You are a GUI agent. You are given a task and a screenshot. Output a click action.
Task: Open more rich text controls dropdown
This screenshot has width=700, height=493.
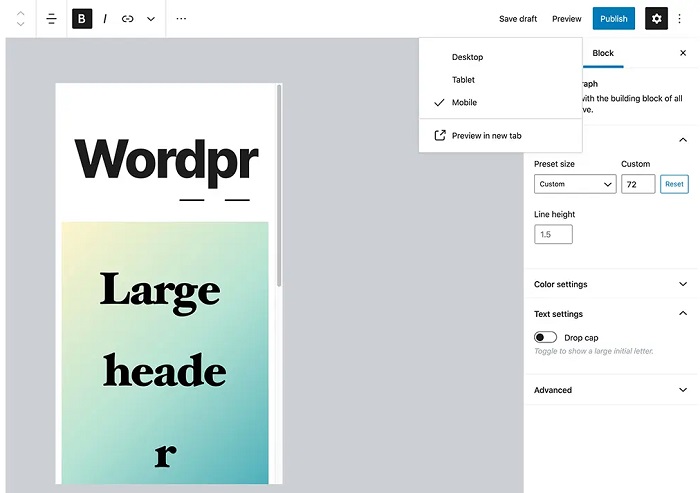tap(151, 19)
